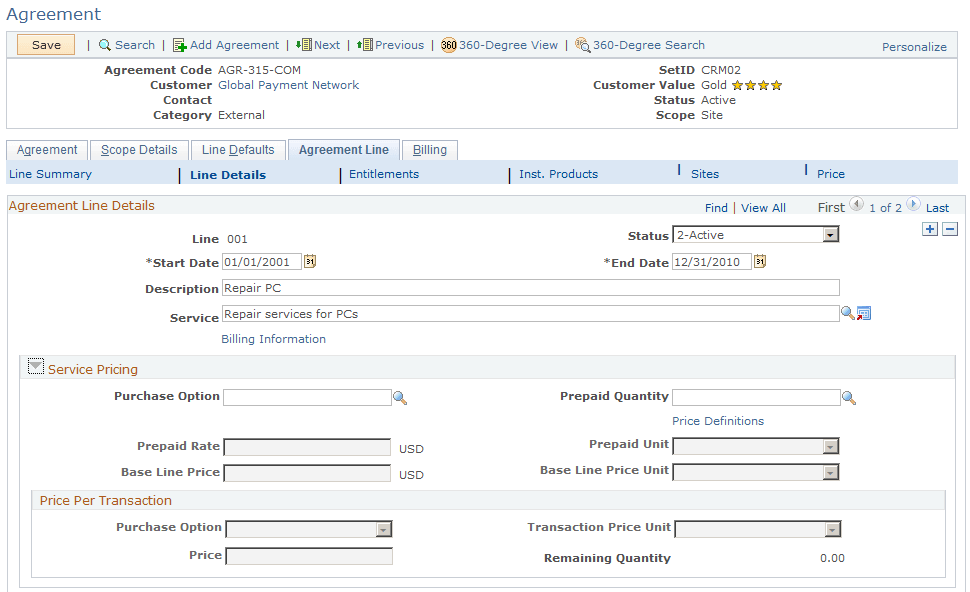Open the Price Definitions link

(x=717, y=421)
